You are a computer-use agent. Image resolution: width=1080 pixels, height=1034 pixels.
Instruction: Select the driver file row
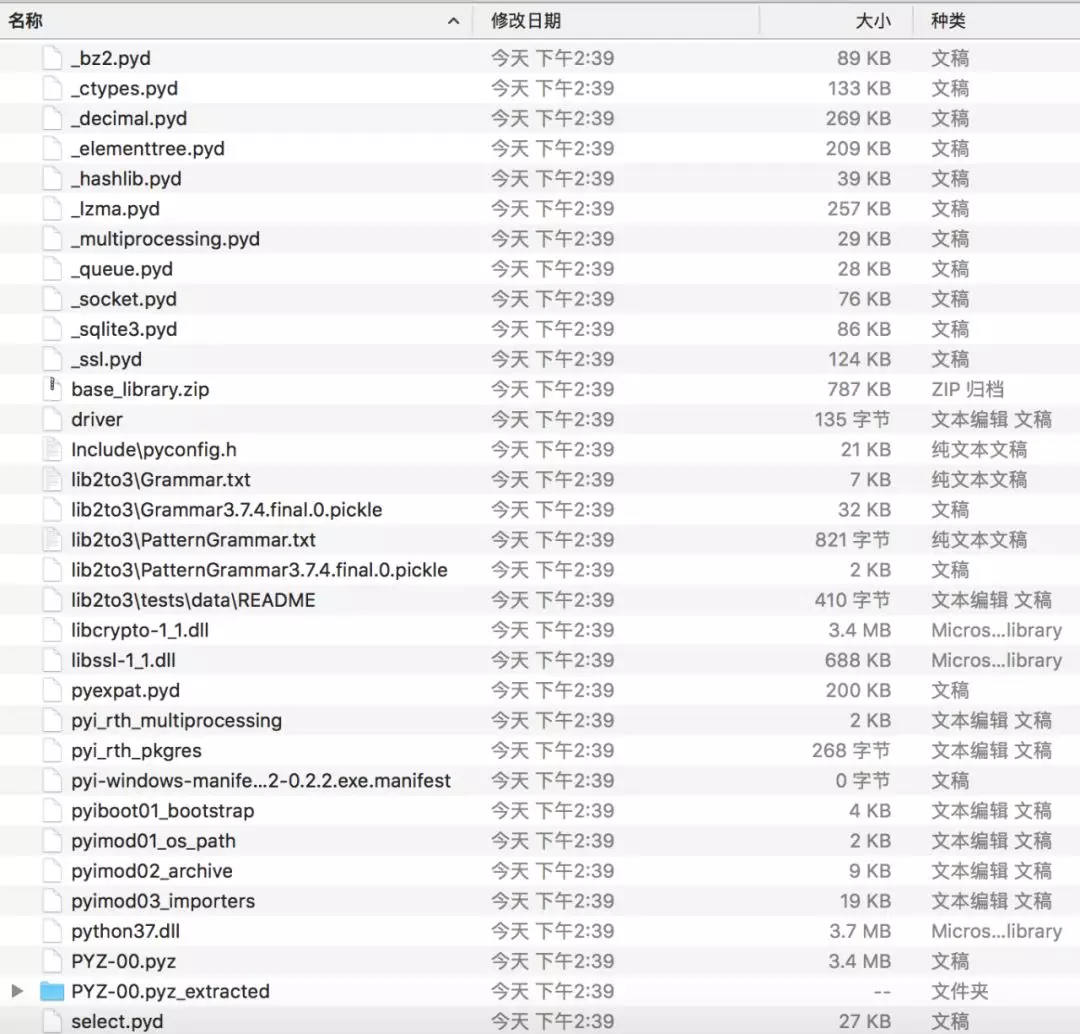96,419
